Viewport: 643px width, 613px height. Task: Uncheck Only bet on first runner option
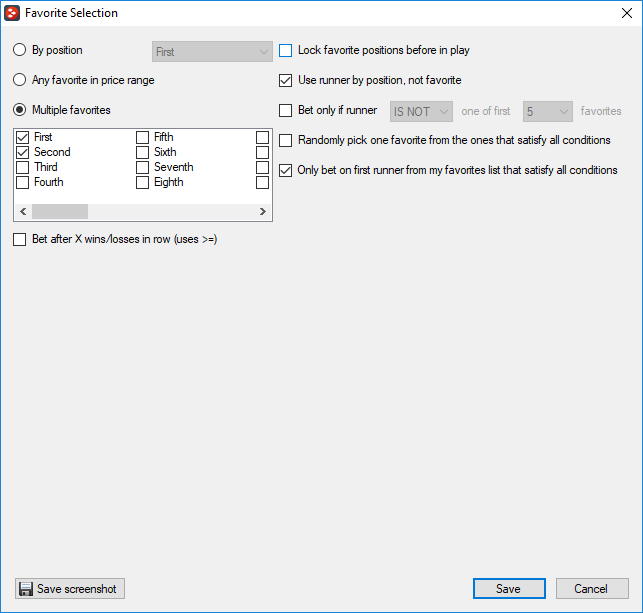[285, 170]
